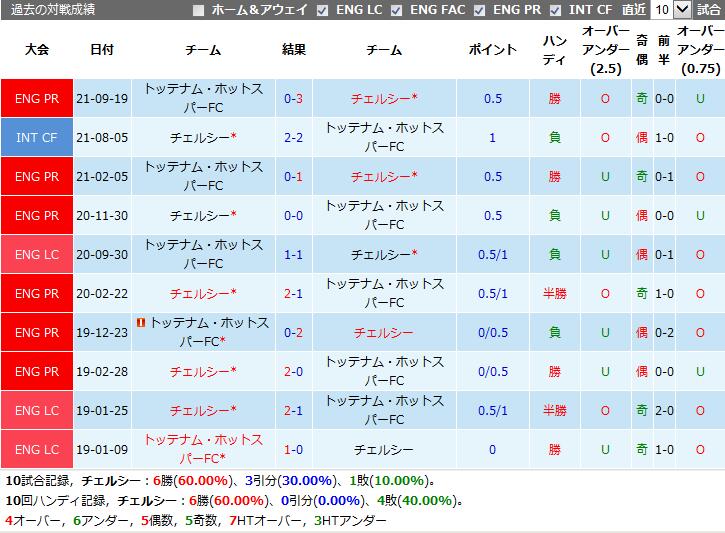Open the recent matches count dropdown
Screen dimensions: 725x533
click(x=671, y=9)
